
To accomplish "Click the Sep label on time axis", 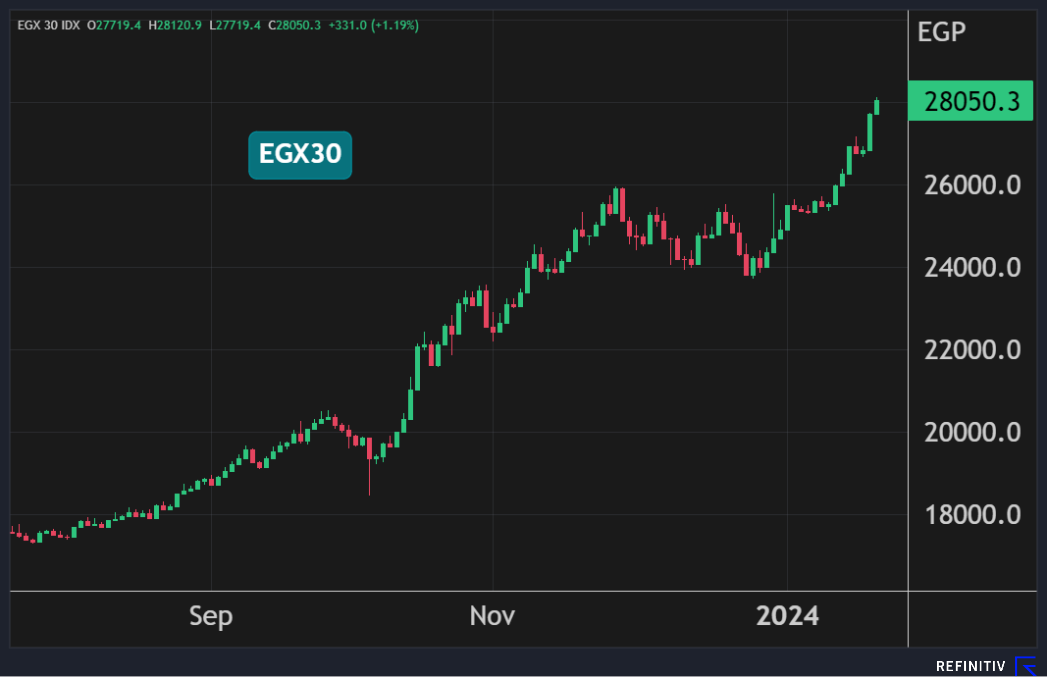I will (x=211, y=616).
